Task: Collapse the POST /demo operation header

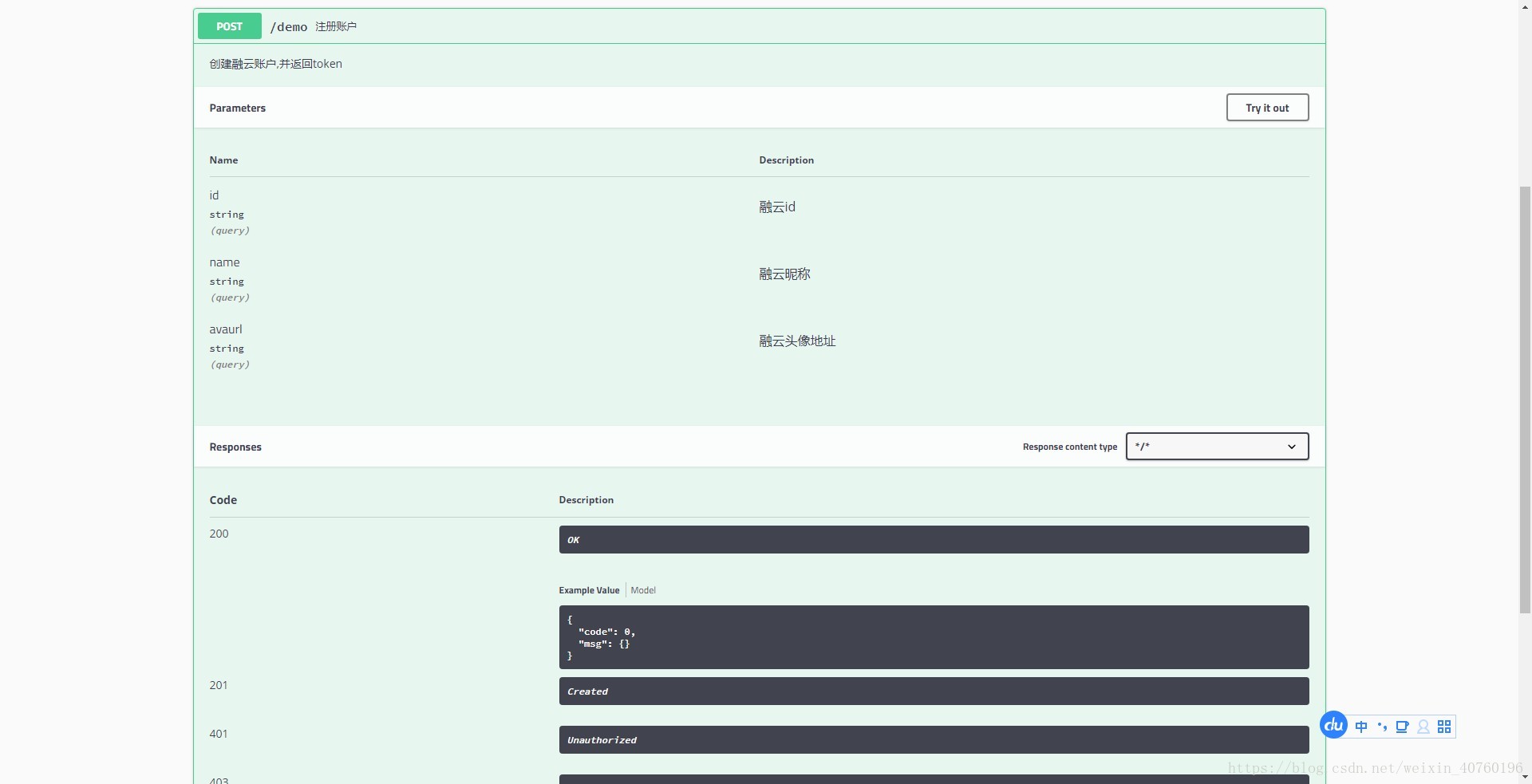Action: tap(759, 26)
